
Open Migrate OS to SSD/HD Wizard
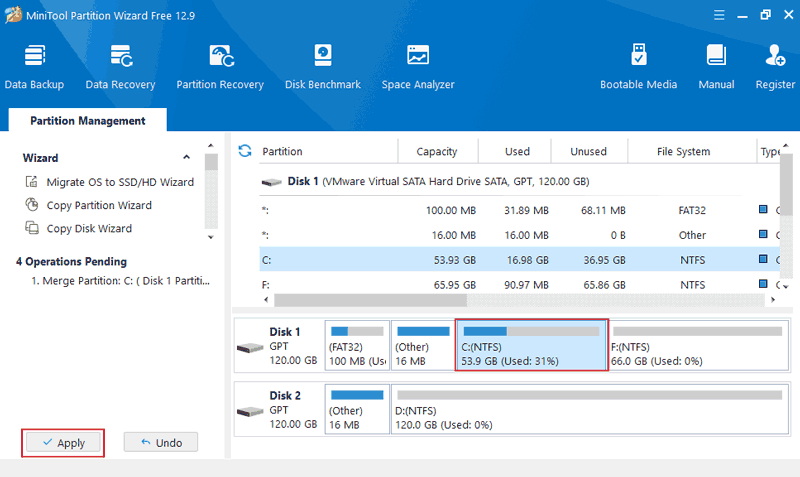119,182
